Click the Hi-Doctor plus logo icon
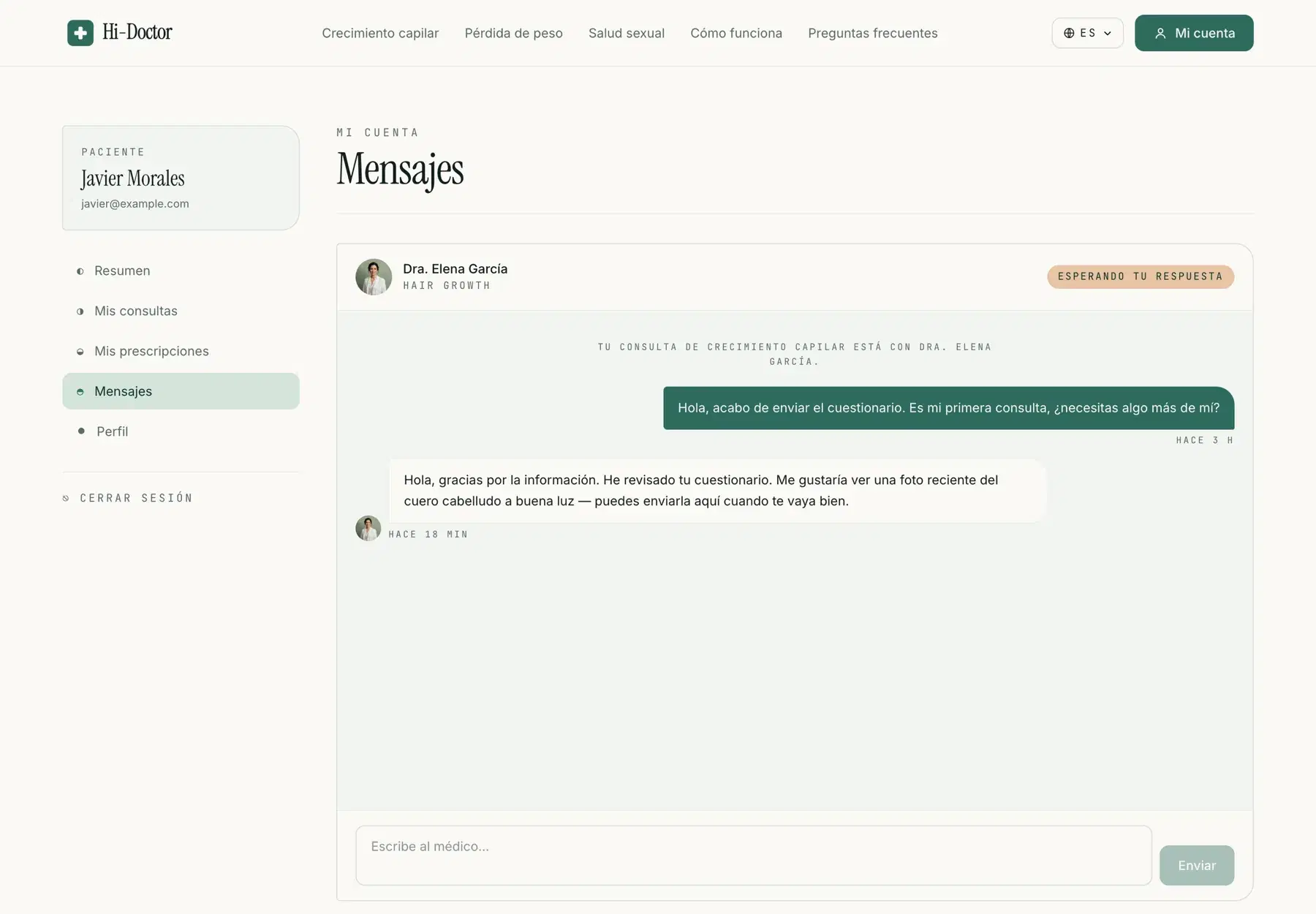The image size is (1316, 914). (80, 32)
